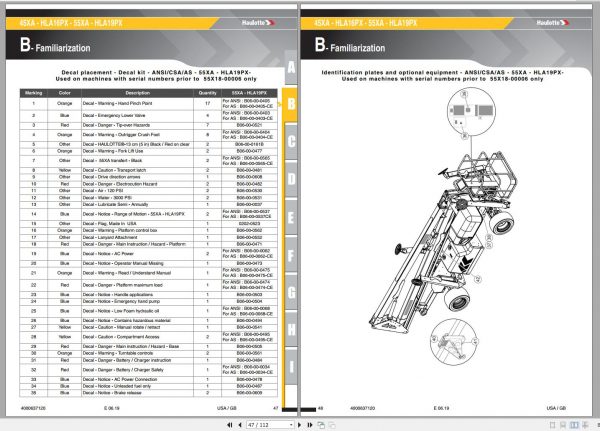Select row 'Decal - Notice - Brake release'
The height and width of the screenshot is (431, 600).
click(x=148, y=393)
